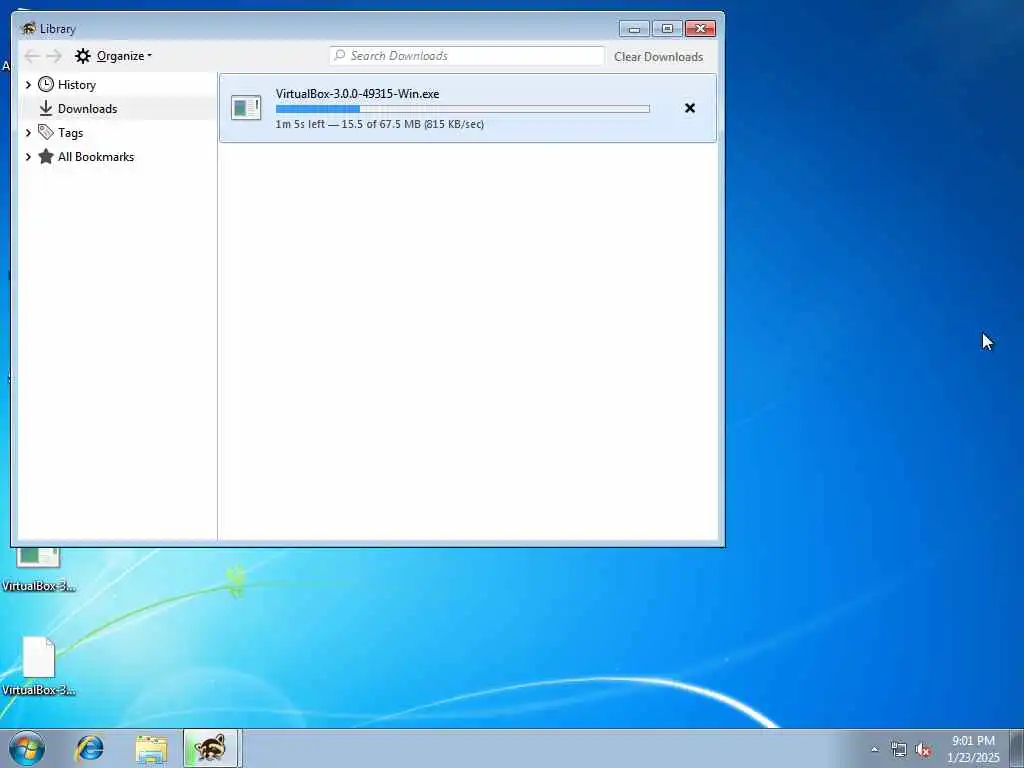This screenshot has height=768, width=1024.
Task: Click the Organize gear icon
Action: coord(82,56)
